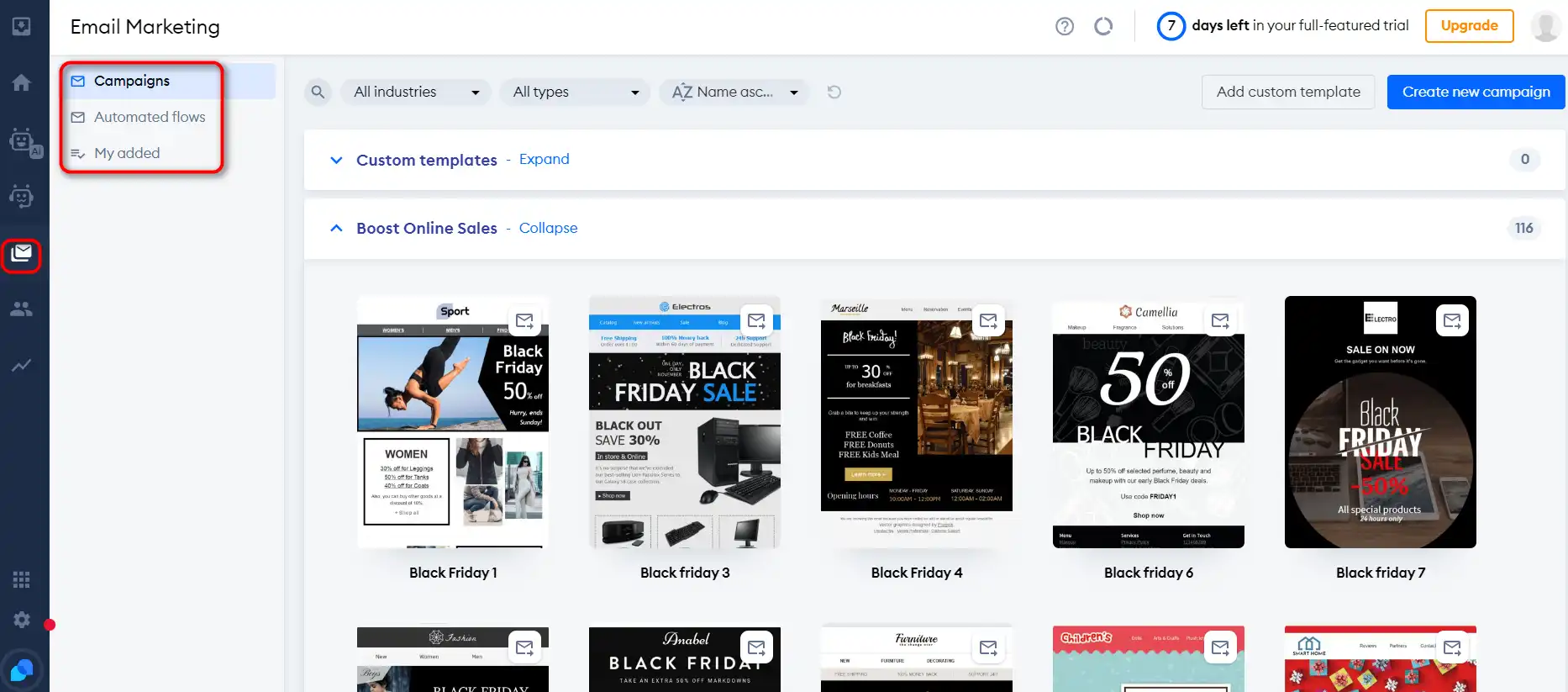Viewport: 1568px width, 692px height.
Task: Select the Email Marketing envelope icon in the sidebar
Action: [22, 254]
